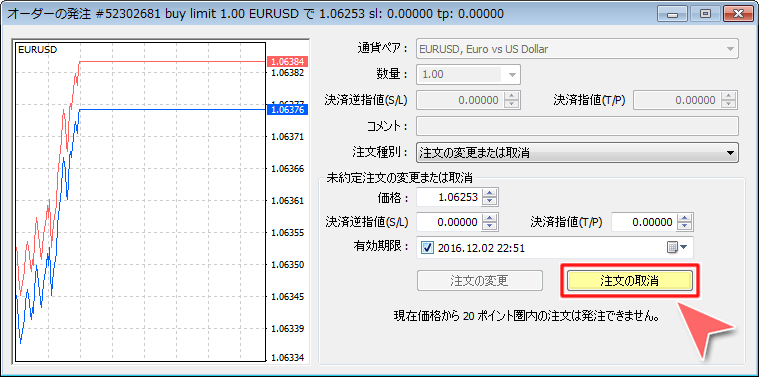Image resolution: width=759 pixels, height=377 pixels.
Task: Click the 未約定注文の変更または取消 group label
Action: pyautogui.click(x=400, y=177)
